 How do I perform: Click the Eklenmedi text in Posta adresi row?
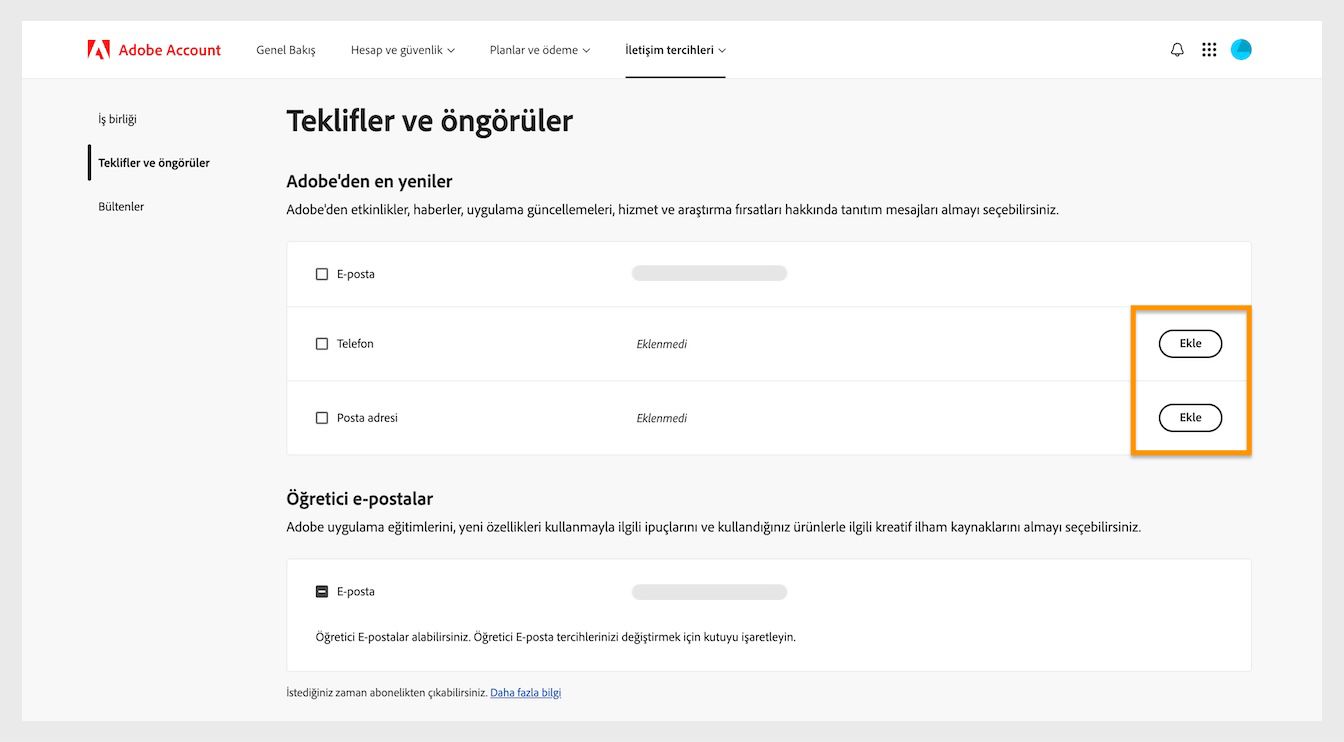pyautogui.click(x=662, y=418)
